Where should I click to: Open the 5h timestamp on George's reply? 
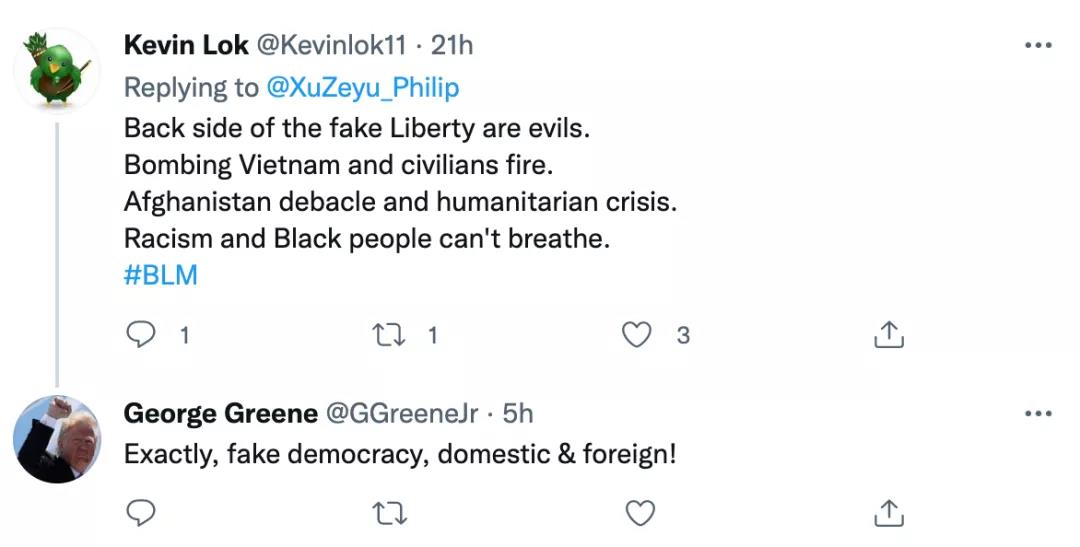pos(518,414)
